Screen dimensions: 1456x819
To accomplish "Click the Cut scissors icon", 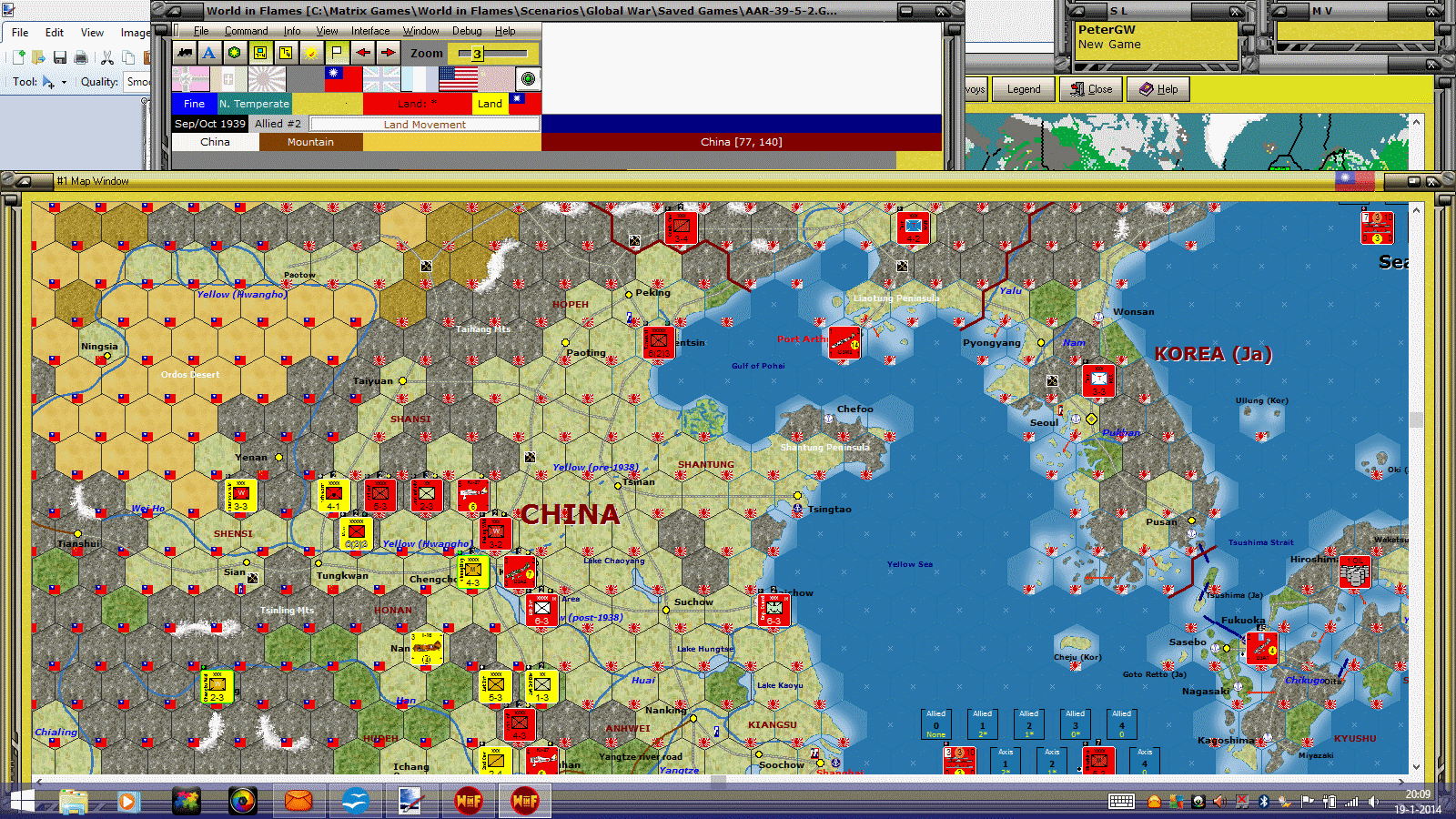I will (107, 57).
